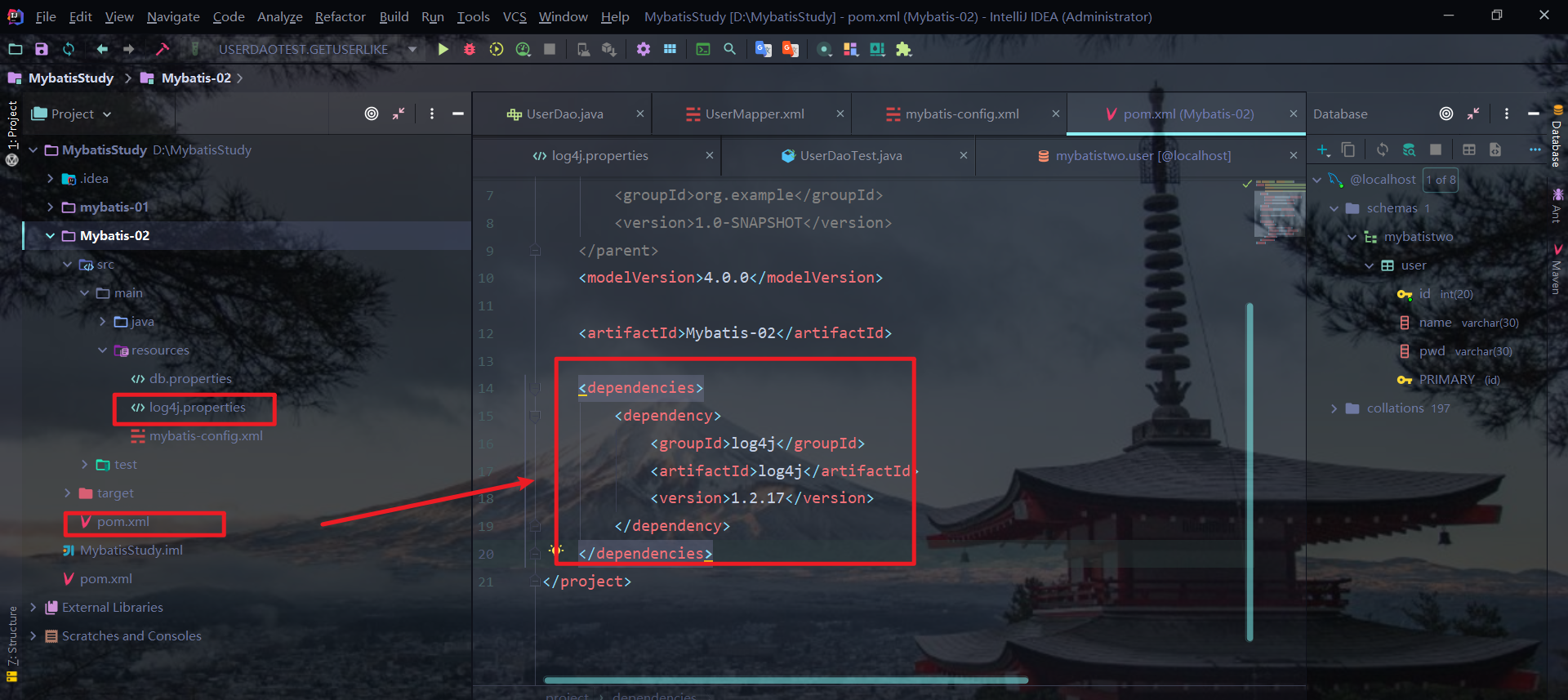Expand the .idea folder

pos(51,179)
